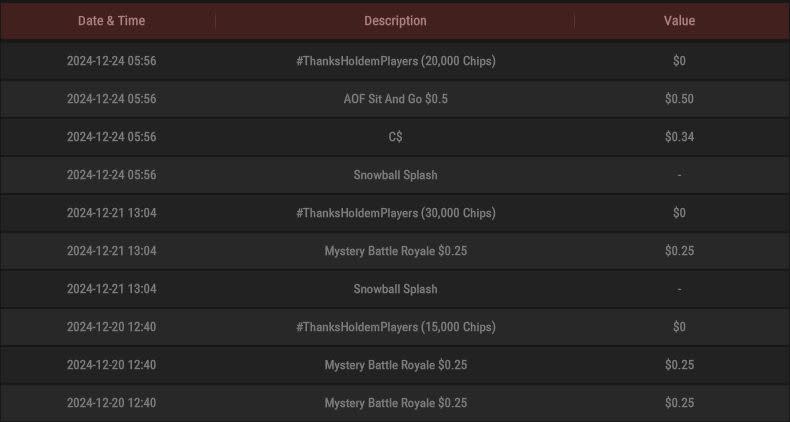Click the C$ description entry
Screen dimensions: 790x422
[x=396, y=137]
